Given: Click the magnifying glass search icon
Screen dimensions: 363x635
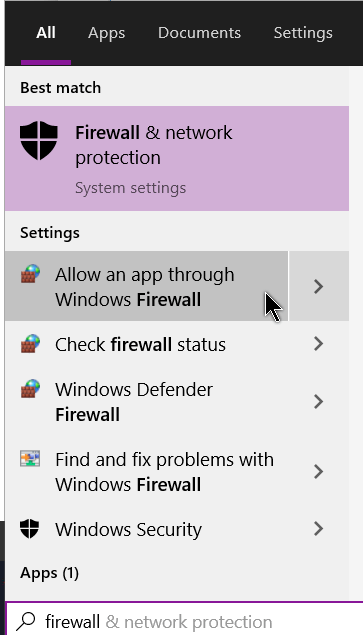Looking at the screenshot, I should [26, 622].
